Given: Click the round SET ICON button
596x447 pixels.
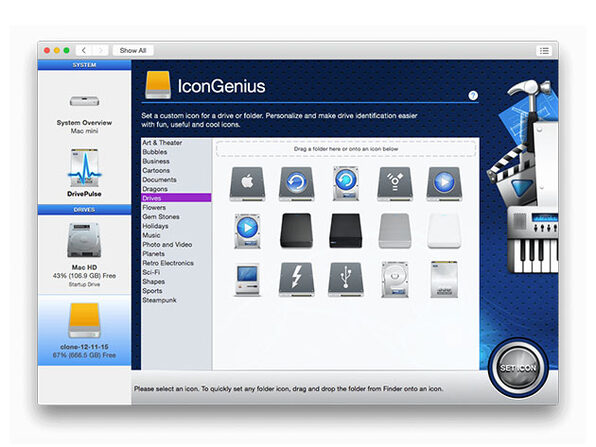Looking at the screenshot, I should [x=518, y=368].
